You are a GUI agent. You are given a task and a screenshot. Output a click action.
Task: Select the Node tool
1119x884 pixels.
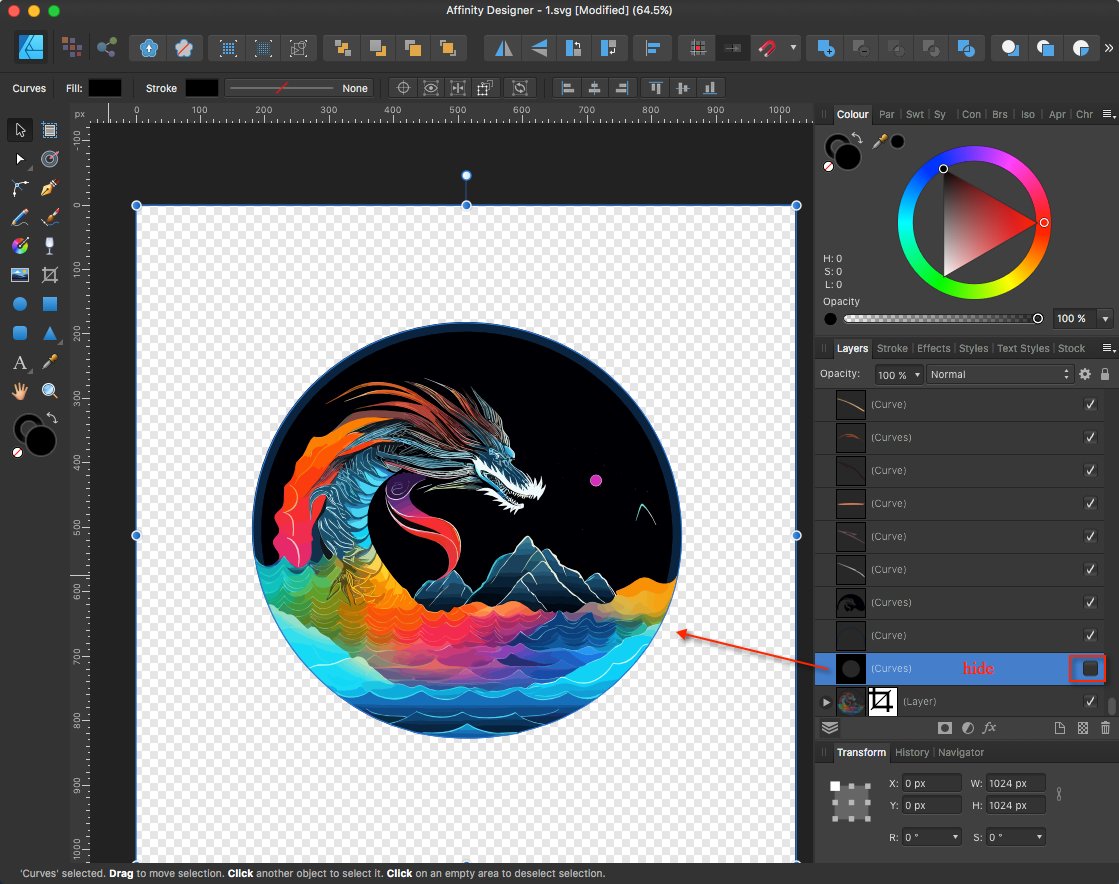[18, 158]
